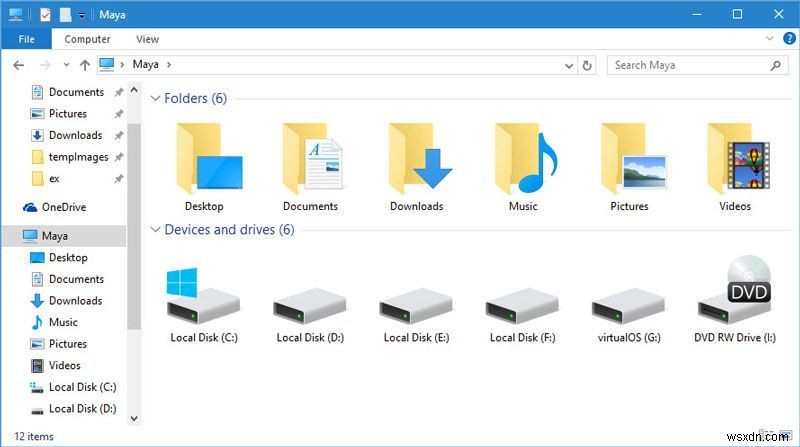Expand the ribbon chevron
Image resolution: width=800 pixels, height=447 pixels.
coord(769,38)
